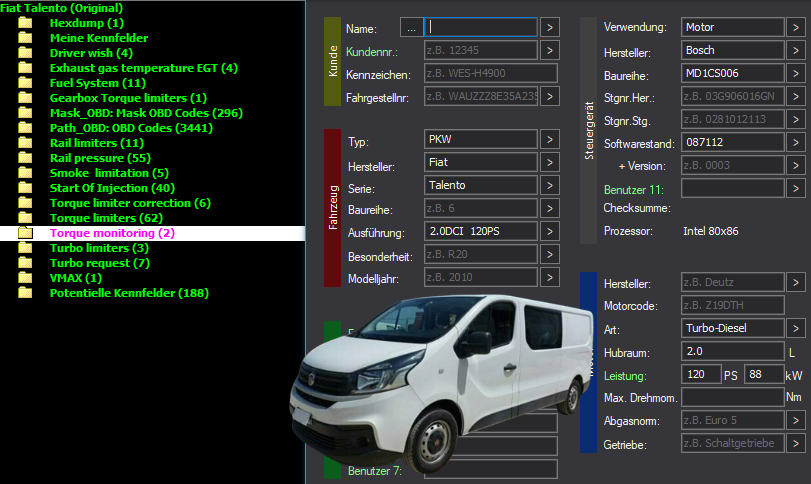The height and width of the screenshot is (484, 811).
Task: Open the Verwendung Motor dropdown arrow
Action: click(796, 27)
